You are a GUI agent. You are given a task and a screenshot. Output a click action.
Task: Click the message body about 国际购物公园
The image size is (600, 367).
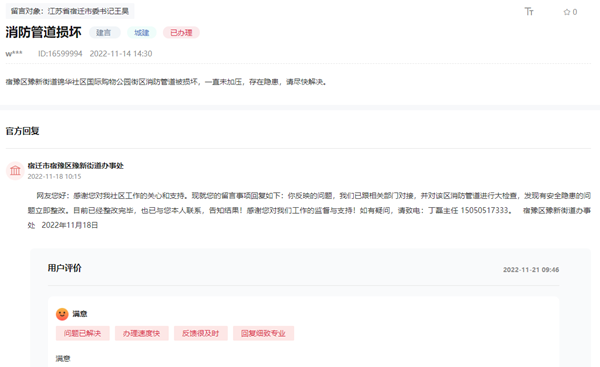[166, 82]
